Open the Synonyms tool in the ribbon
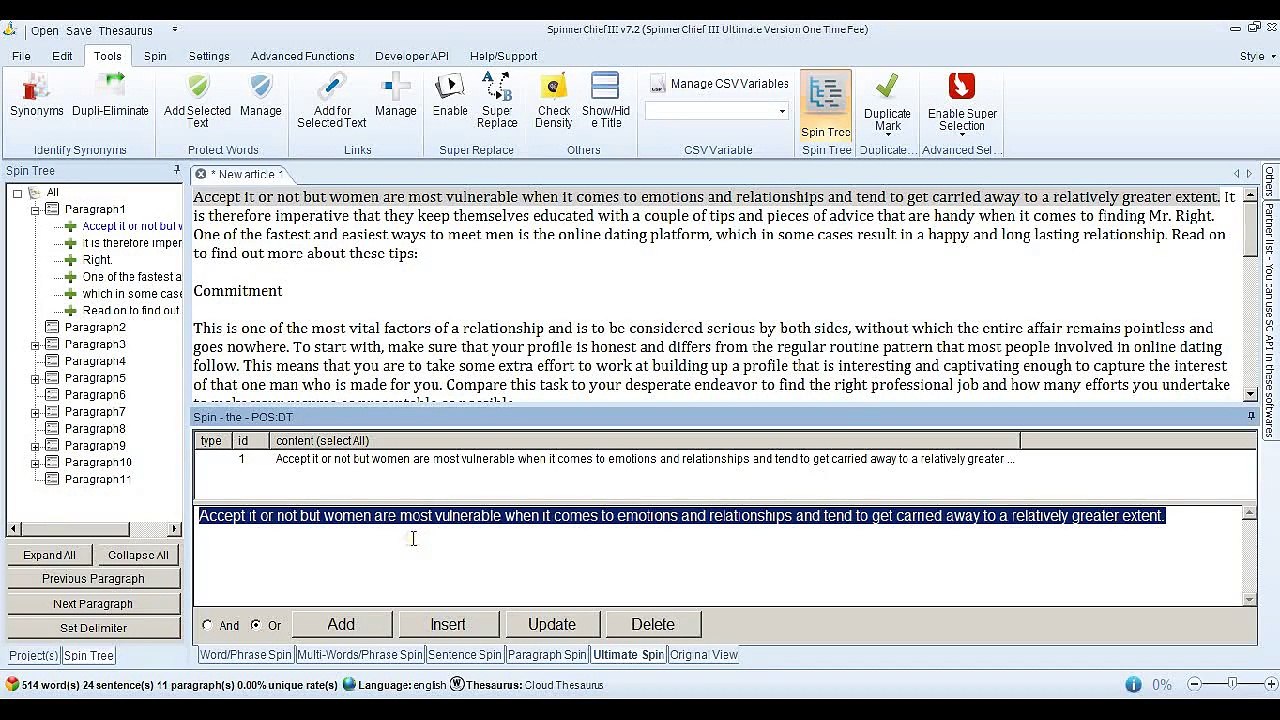Screen dimensions: 1280x720 (x=37, y=96)
